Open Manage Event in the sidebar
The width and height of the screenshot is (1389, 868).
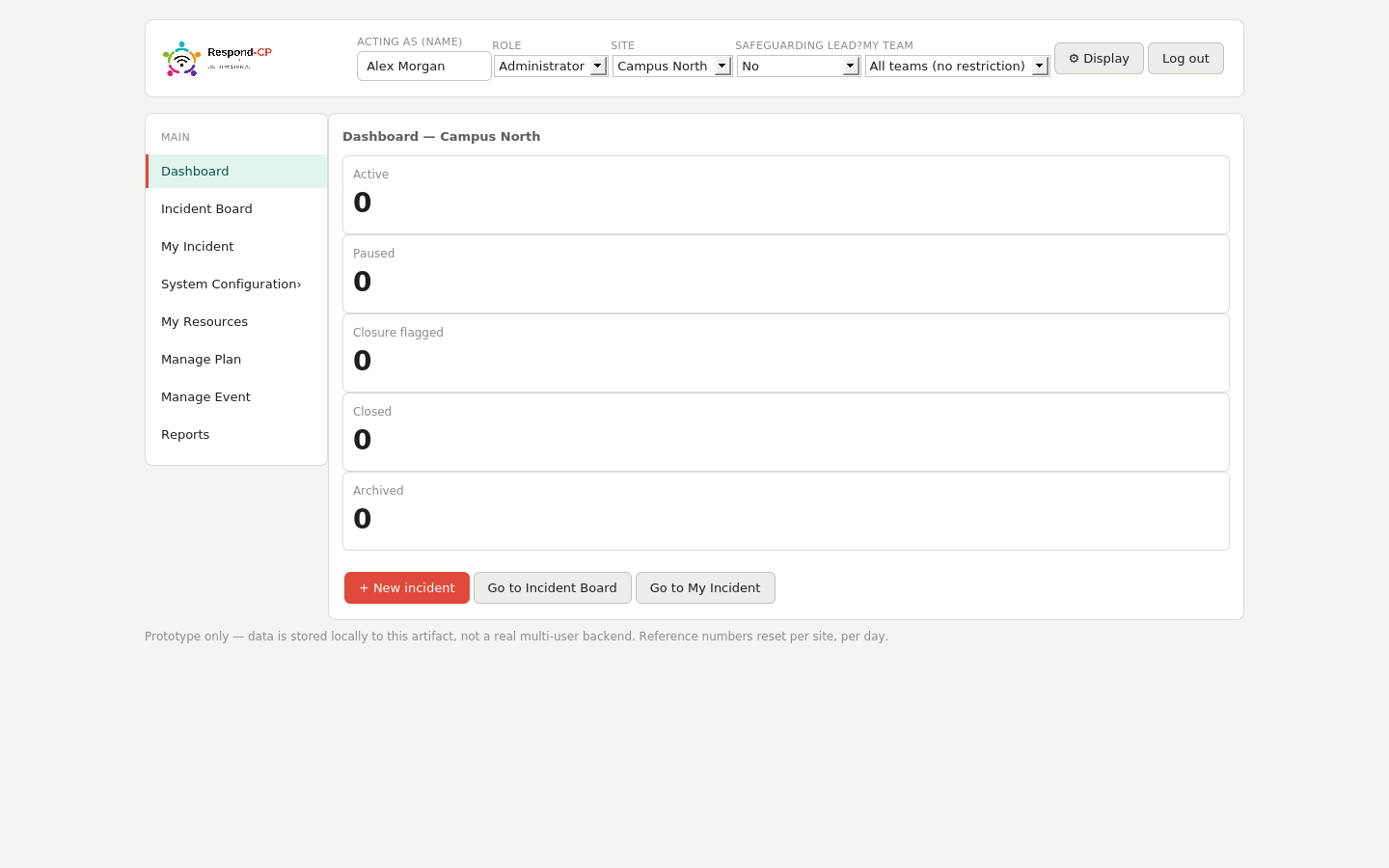[236, 396]
